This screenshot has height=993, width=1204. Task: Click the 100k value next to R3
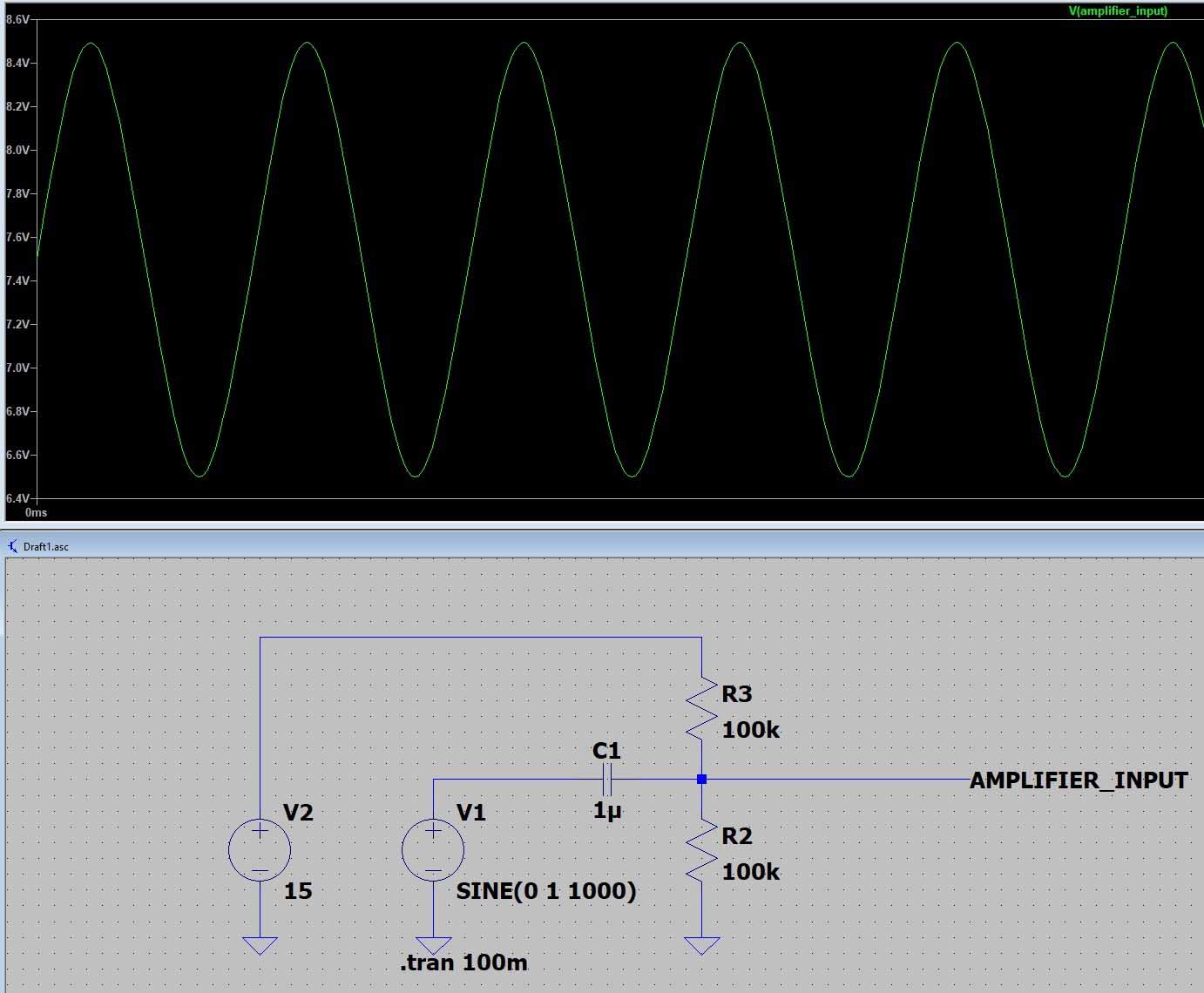[x=750, y=730]
